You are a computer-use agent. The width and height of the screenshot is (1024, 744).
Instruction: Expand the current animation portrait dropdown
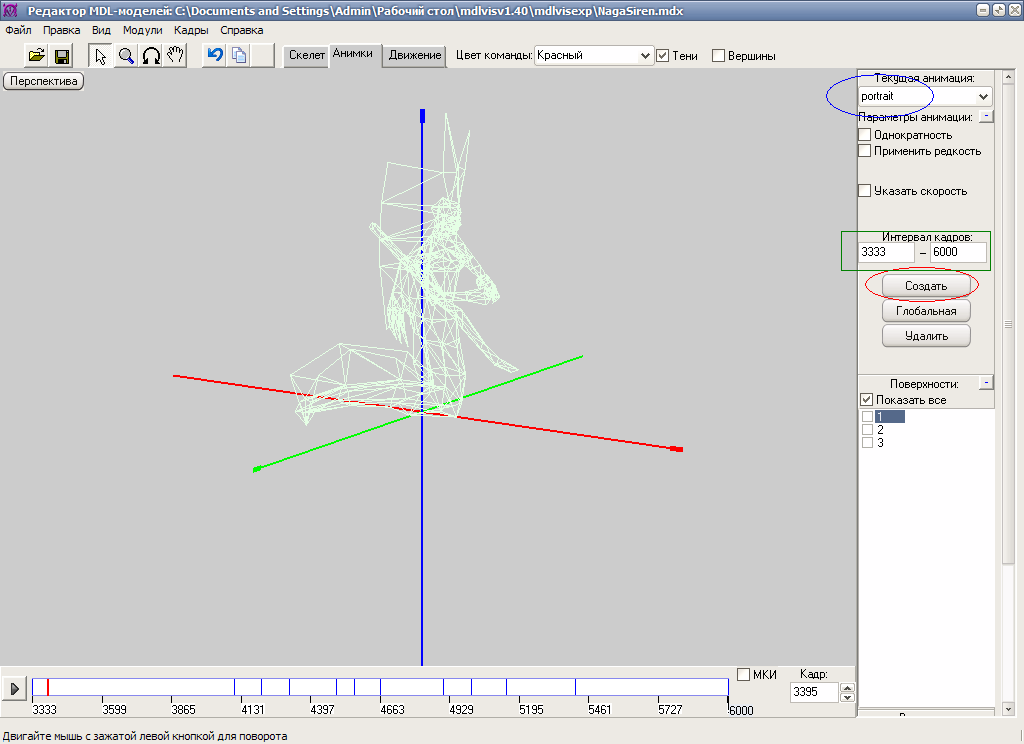click(x=983, y=97)
